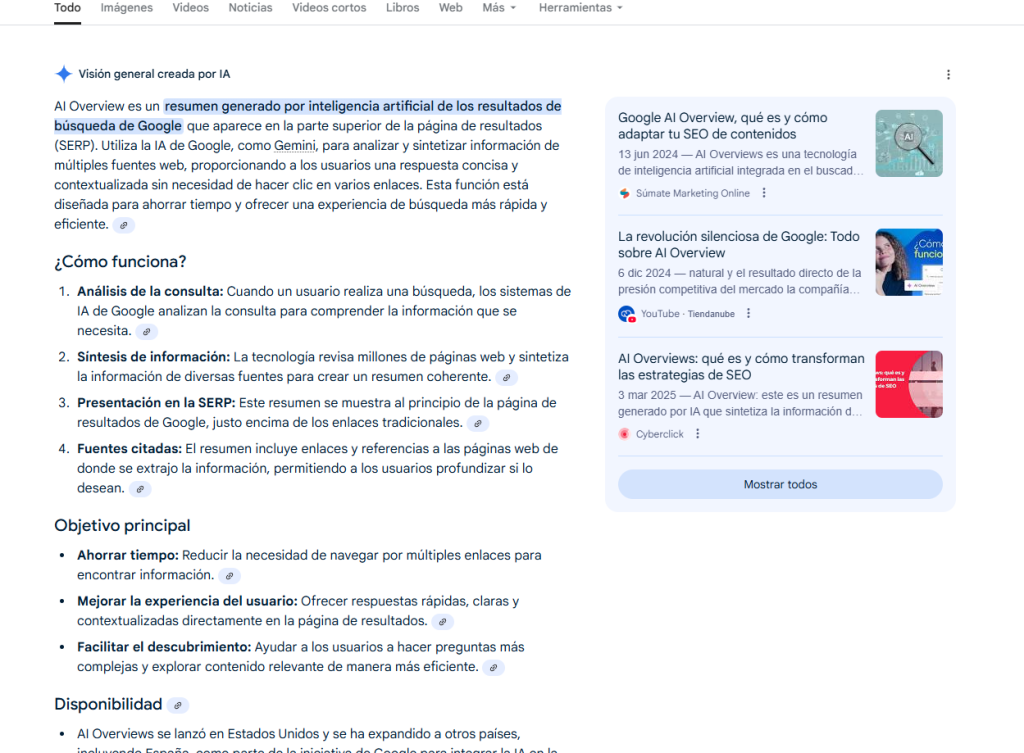1024x753 pixels.
Task: Click the '6 dic 2024' snippet date
Action: (x=645, y=273)
